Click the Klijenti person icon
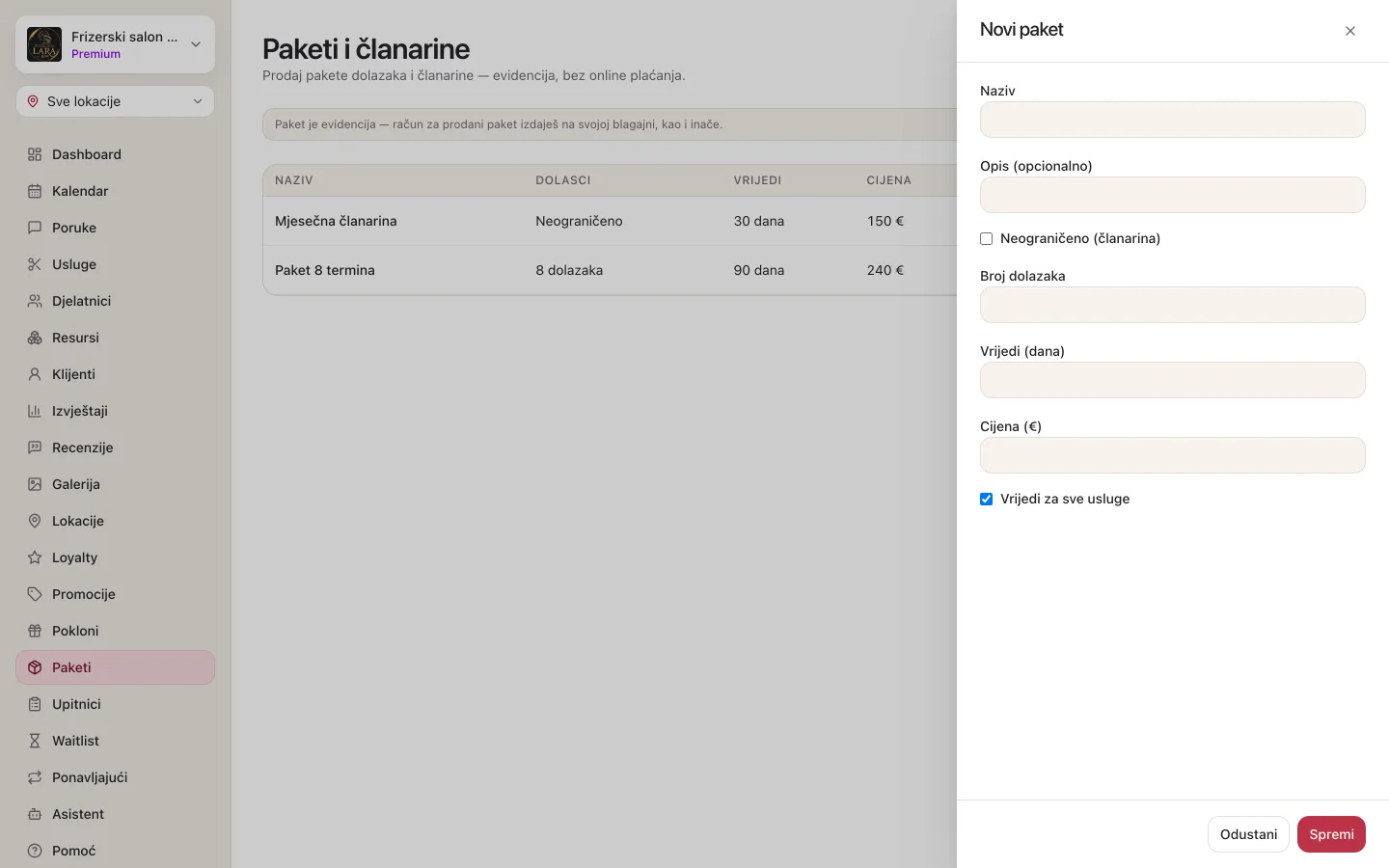Viewport: 1389px width, 868px height. point(35,374)
